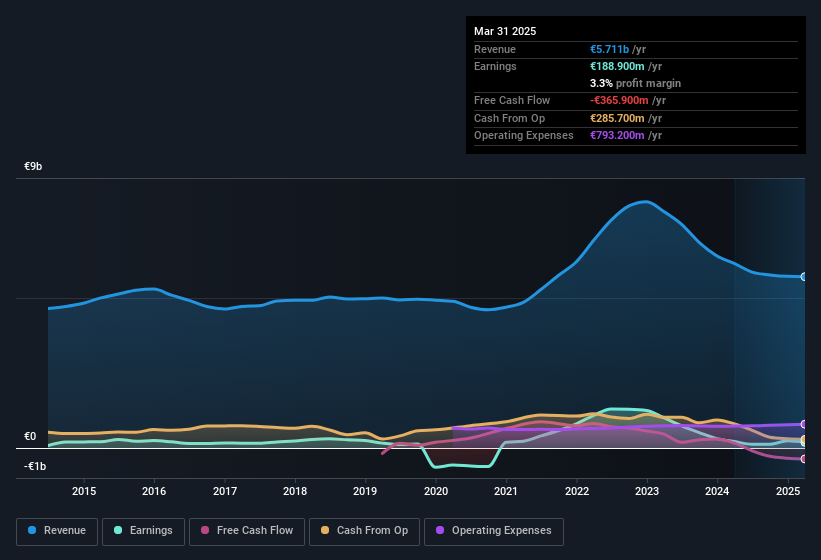
Task: Click the -€365.900m free cash flow value
Action: tap(619, 100)
